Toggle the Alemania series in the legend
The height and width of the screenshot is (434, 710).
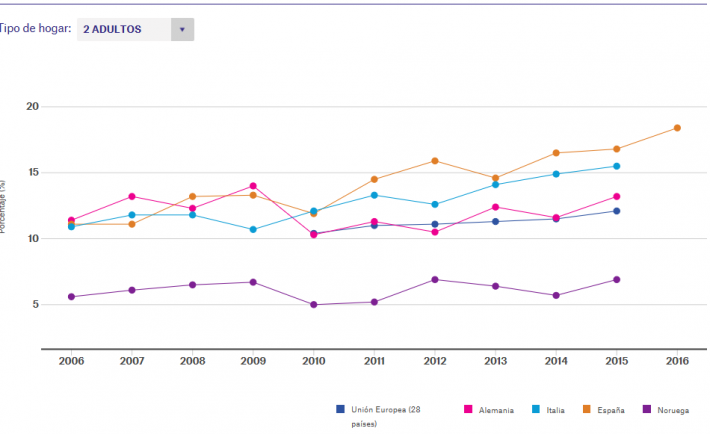pyautogui.click(x=497, y=410)
